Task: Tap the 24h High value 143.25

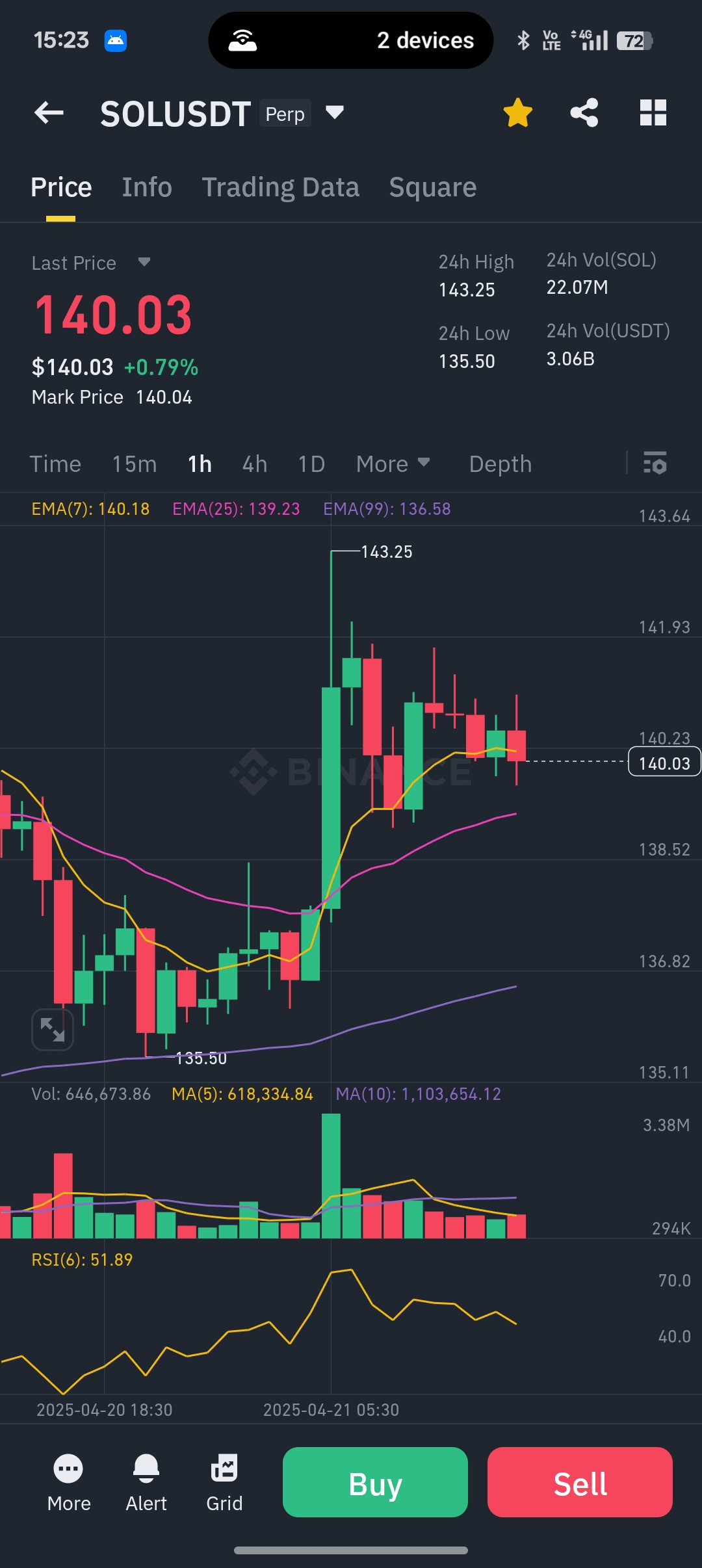Action: point(467,290)
